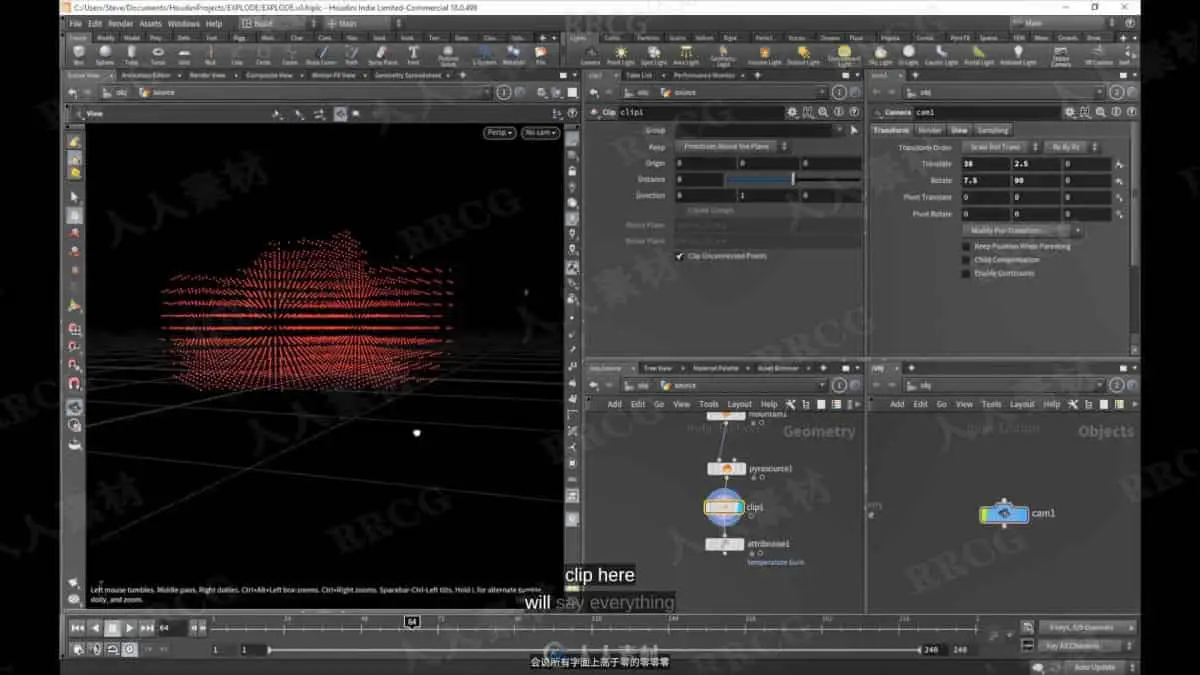1200x675 pixels.
Task: Add a Point Light from the shelf
Action: point(620,54)
